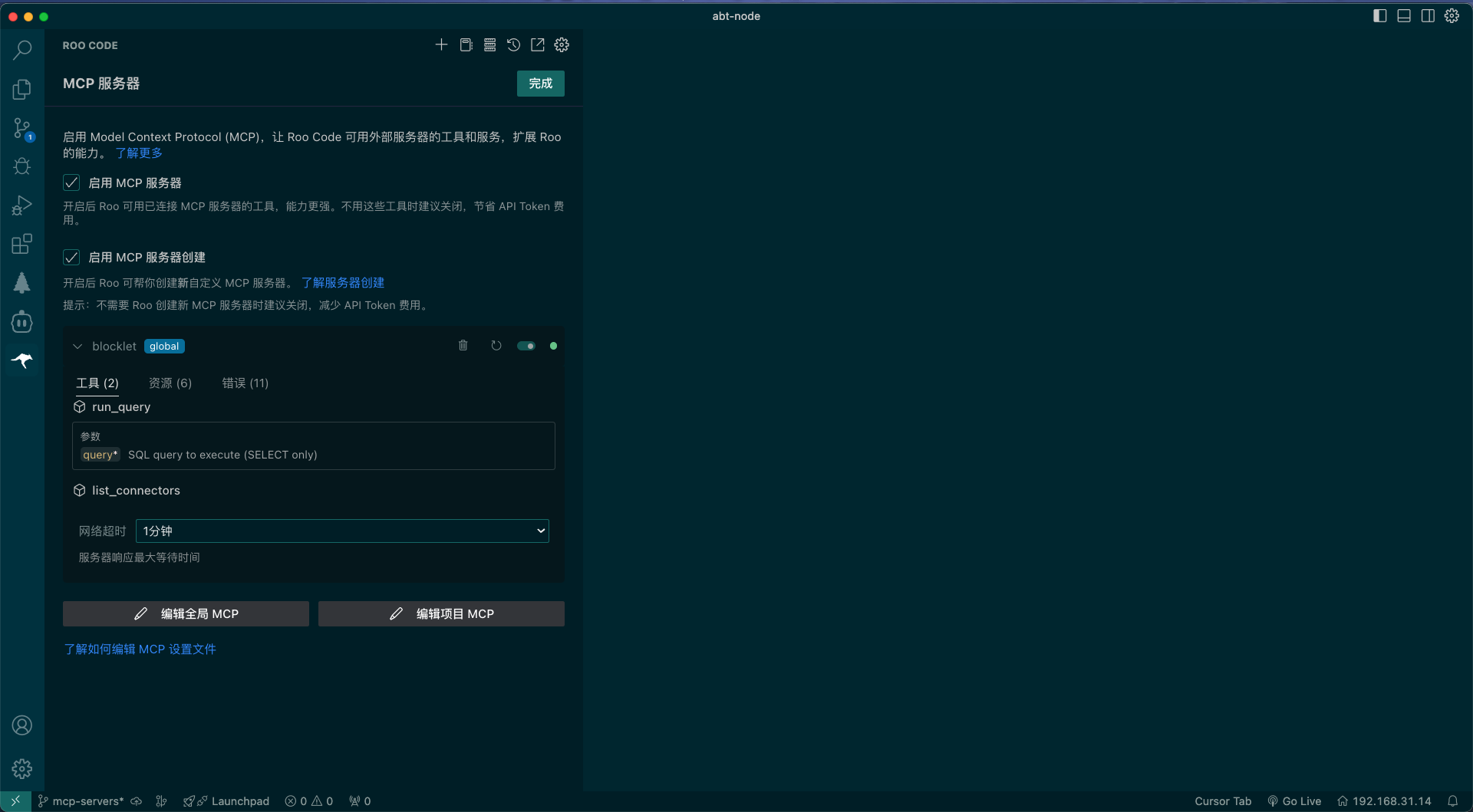Open the 网络超时 timeout dropdown
1473x812 pixels.
point(342,531)
